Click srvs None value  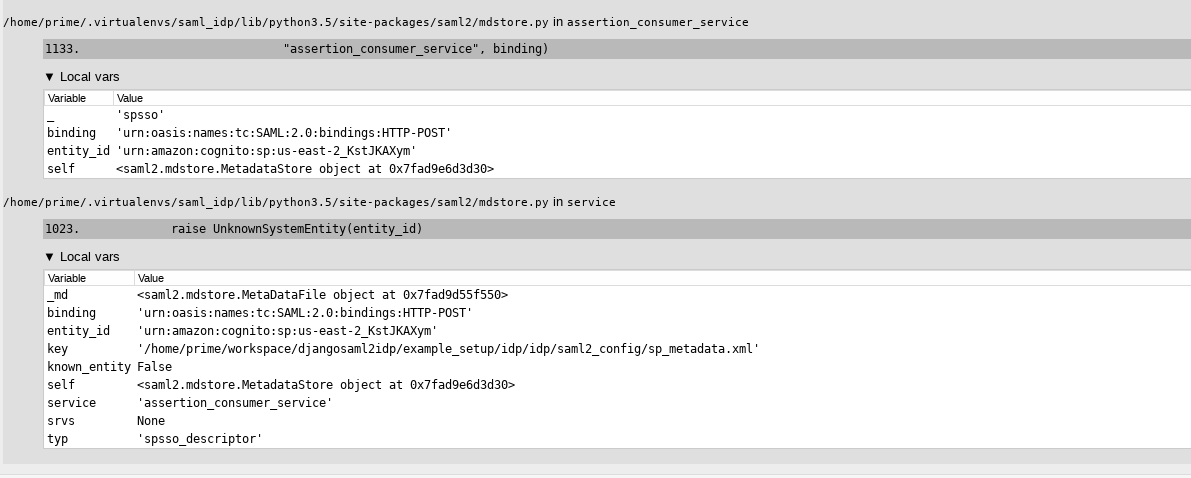(x=151, y=421)
